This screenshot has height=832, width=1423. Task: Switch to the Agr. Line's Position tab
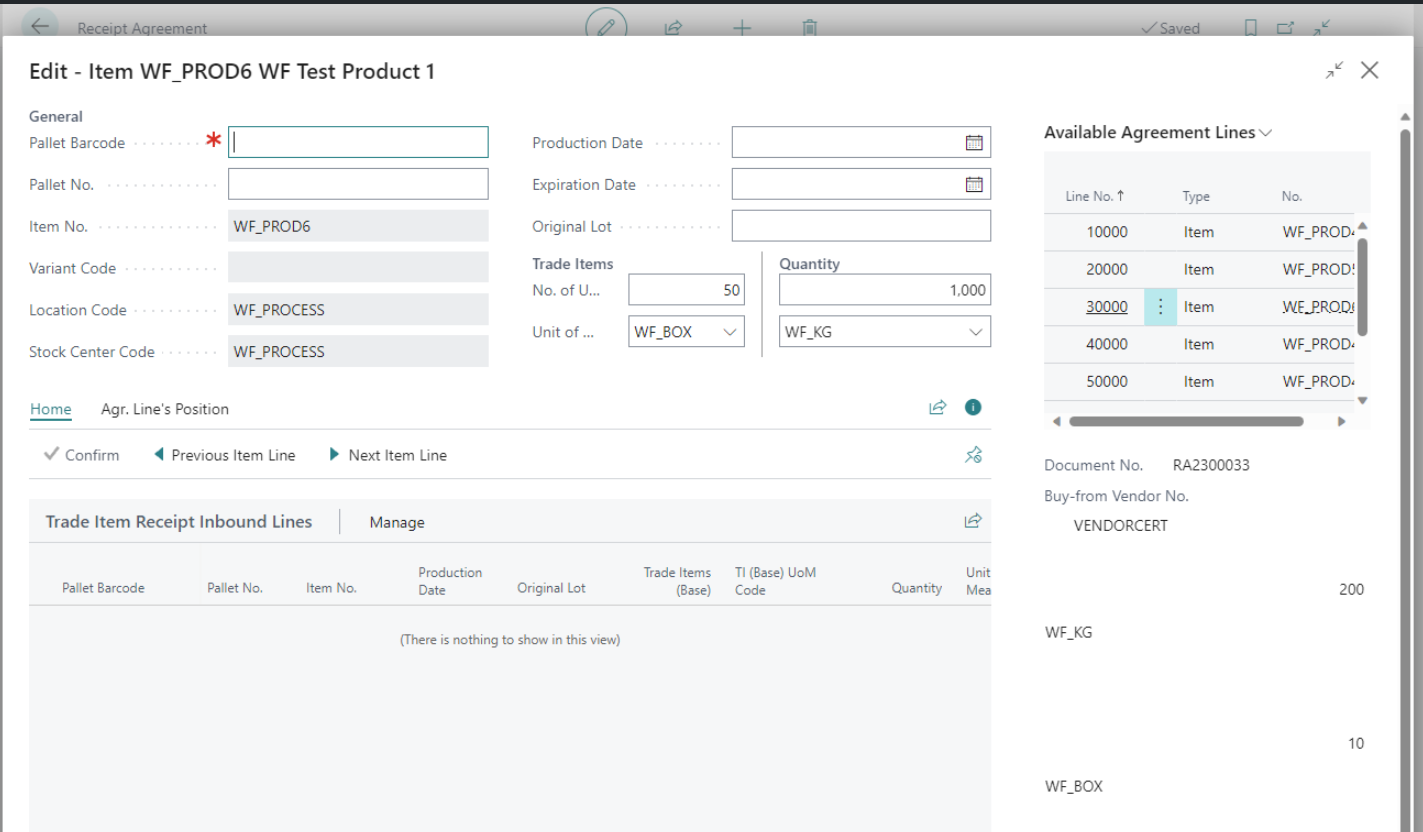(165, 409)
